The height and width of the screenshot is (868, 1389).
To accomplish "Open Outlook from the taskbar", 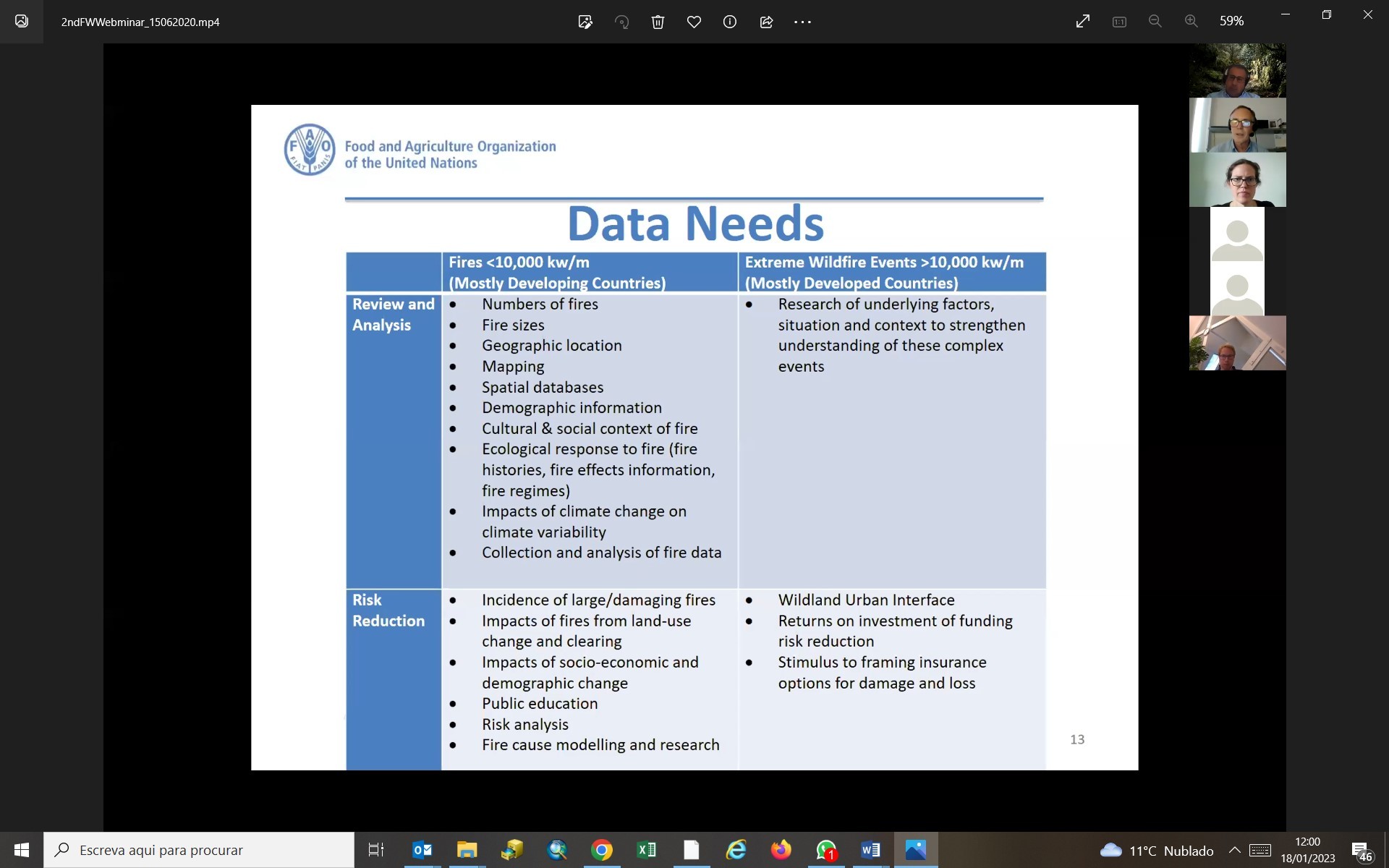I will [x=422, y=850].
